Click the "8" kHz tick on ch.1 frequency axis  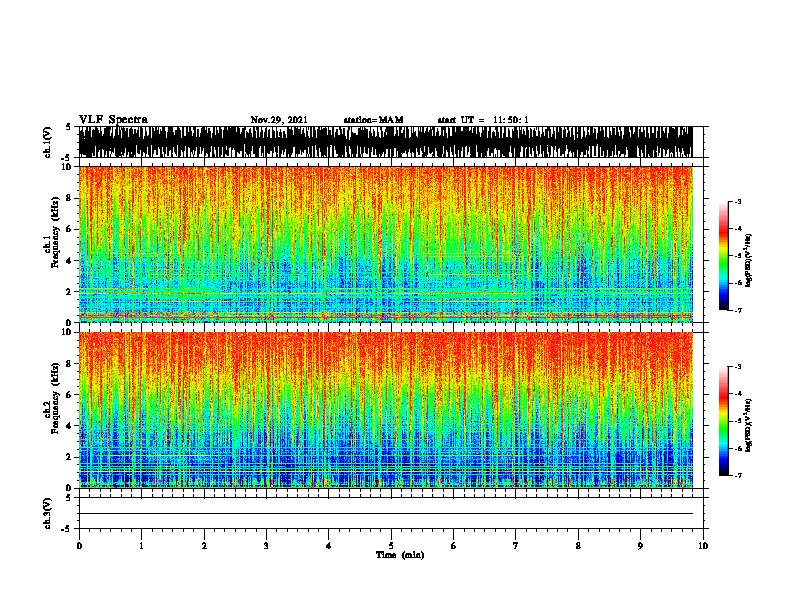(69, 198)
